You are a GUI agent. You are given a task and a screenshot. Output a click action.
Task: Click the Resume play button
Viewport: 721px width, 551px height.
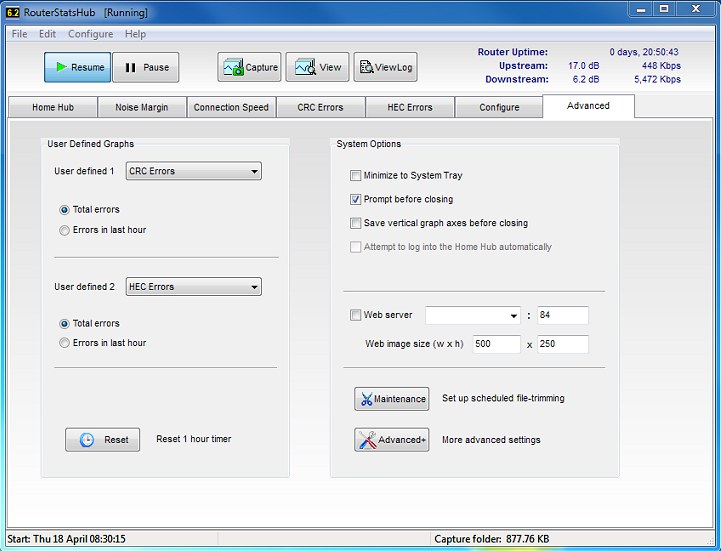(x=77, y=67)
